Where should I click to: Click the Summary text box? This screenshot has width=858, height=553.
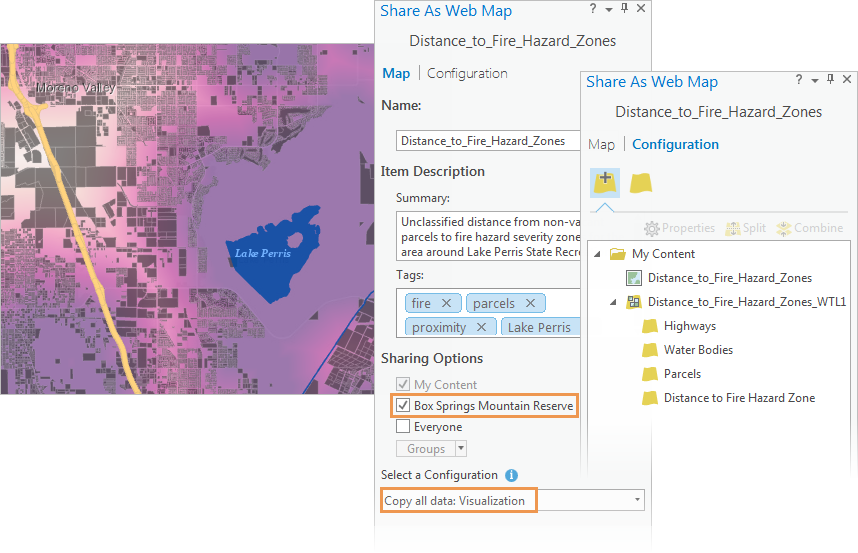click(x=488, y=236)
